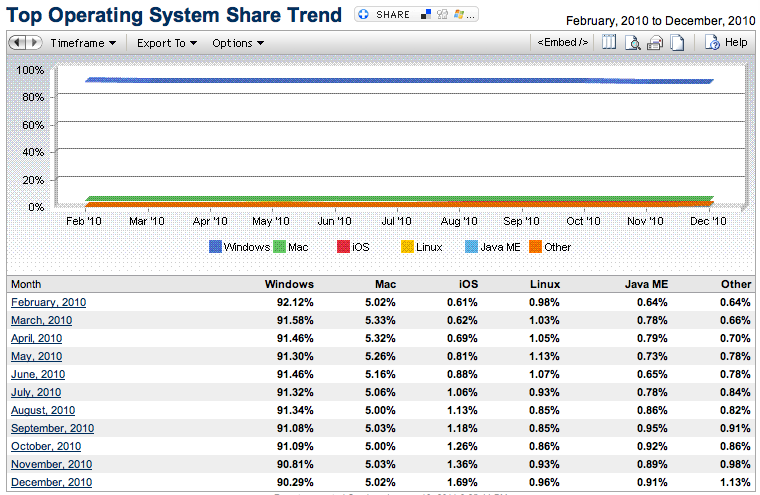
Task: Click the copy pages icon
Action: 677,43
